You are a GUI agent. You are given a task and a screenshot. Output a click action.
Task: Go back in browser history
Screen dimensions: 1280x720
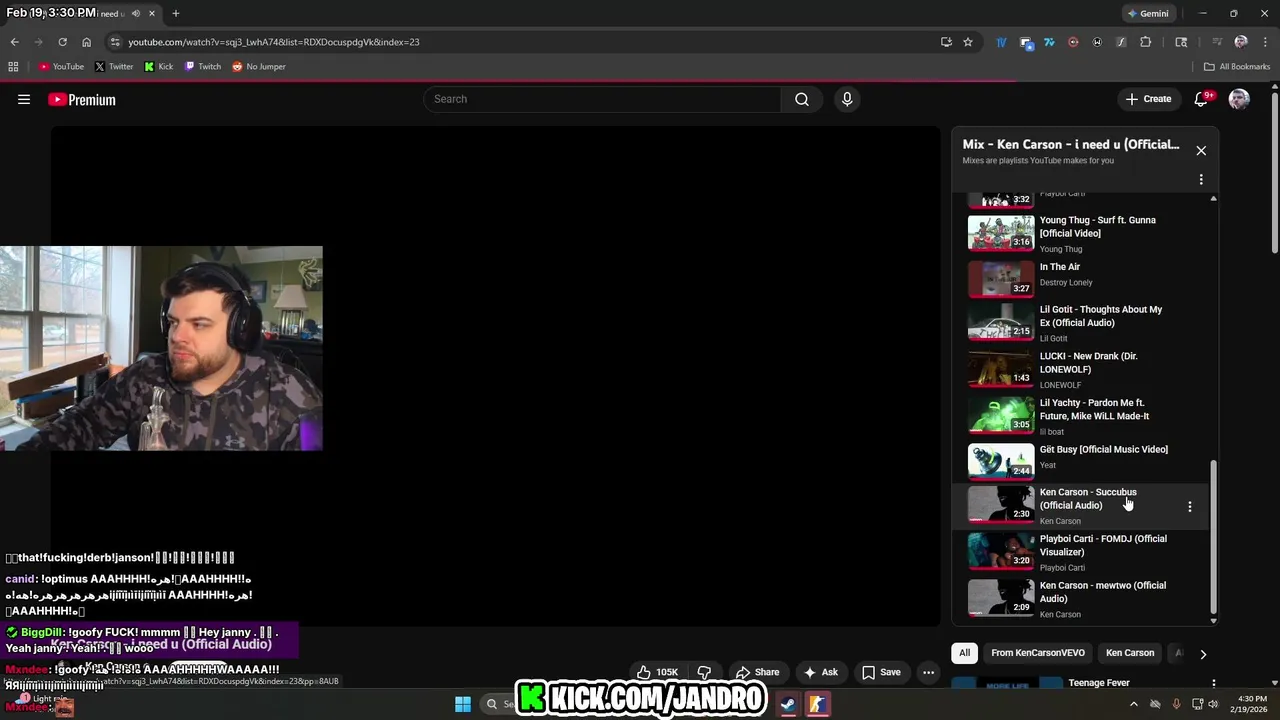click(x=14, y=42)
